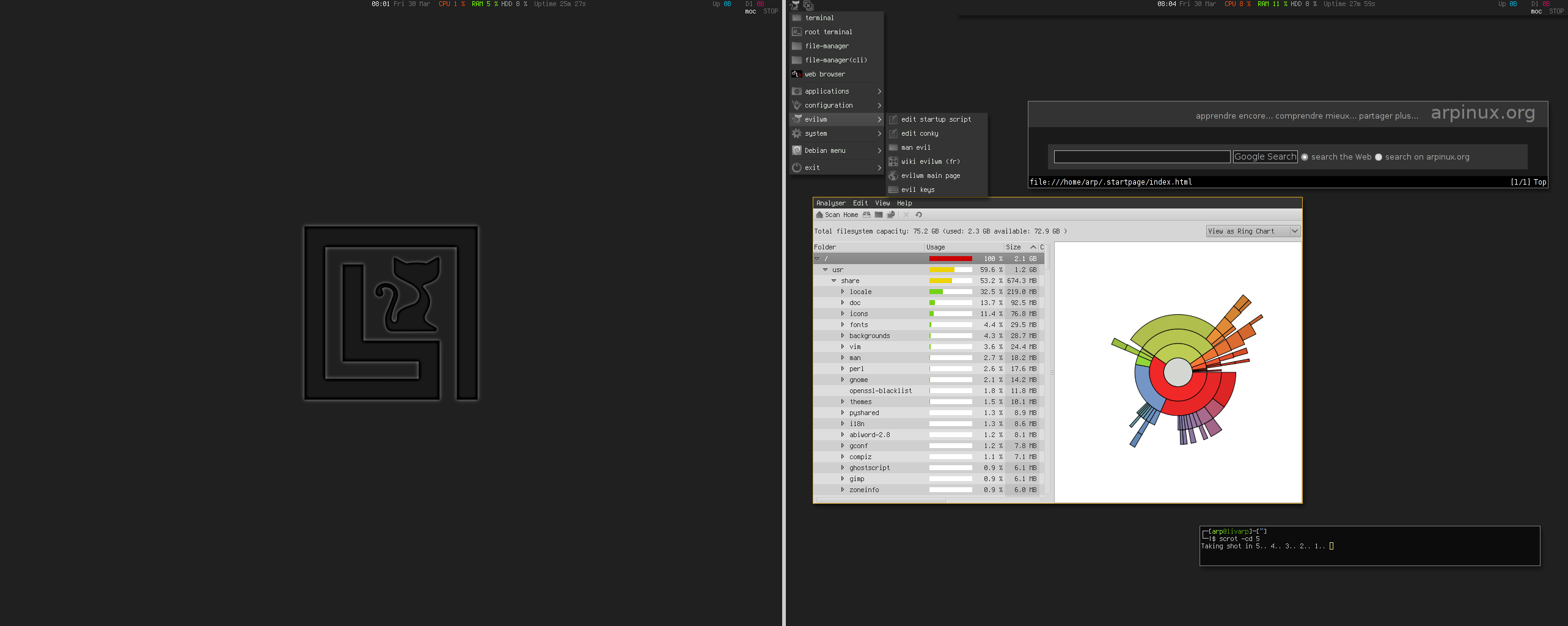Click the grey center circle of the ring chart
Image resolution: width=1568 pixels, height=626 pixels.
[x=1178, y=372]
